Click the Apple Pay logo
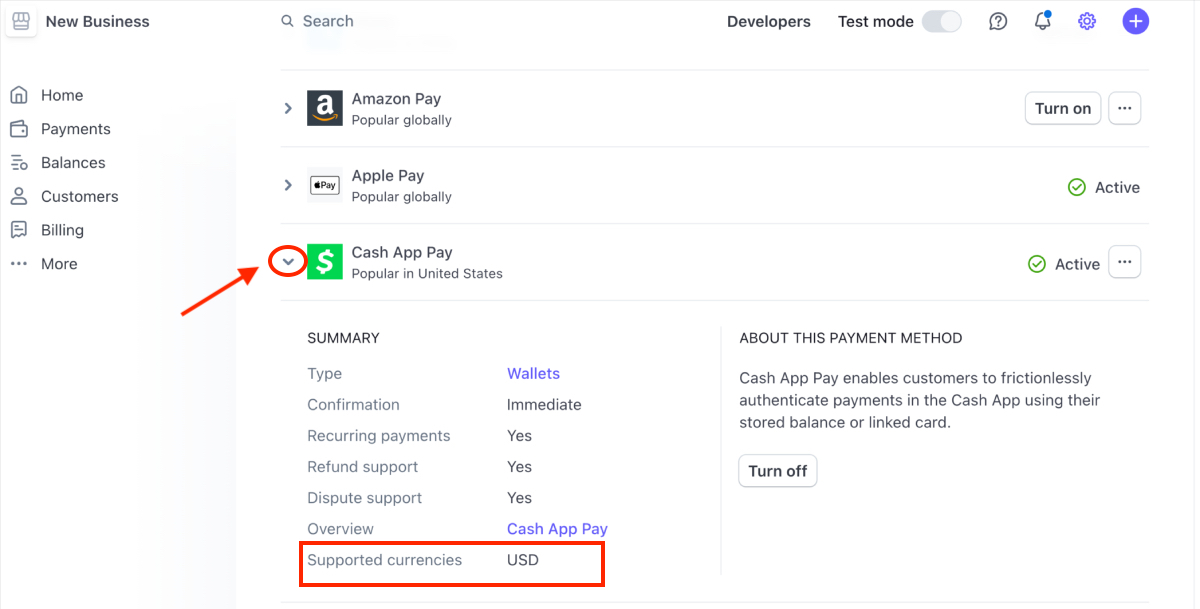 (325, 185)
